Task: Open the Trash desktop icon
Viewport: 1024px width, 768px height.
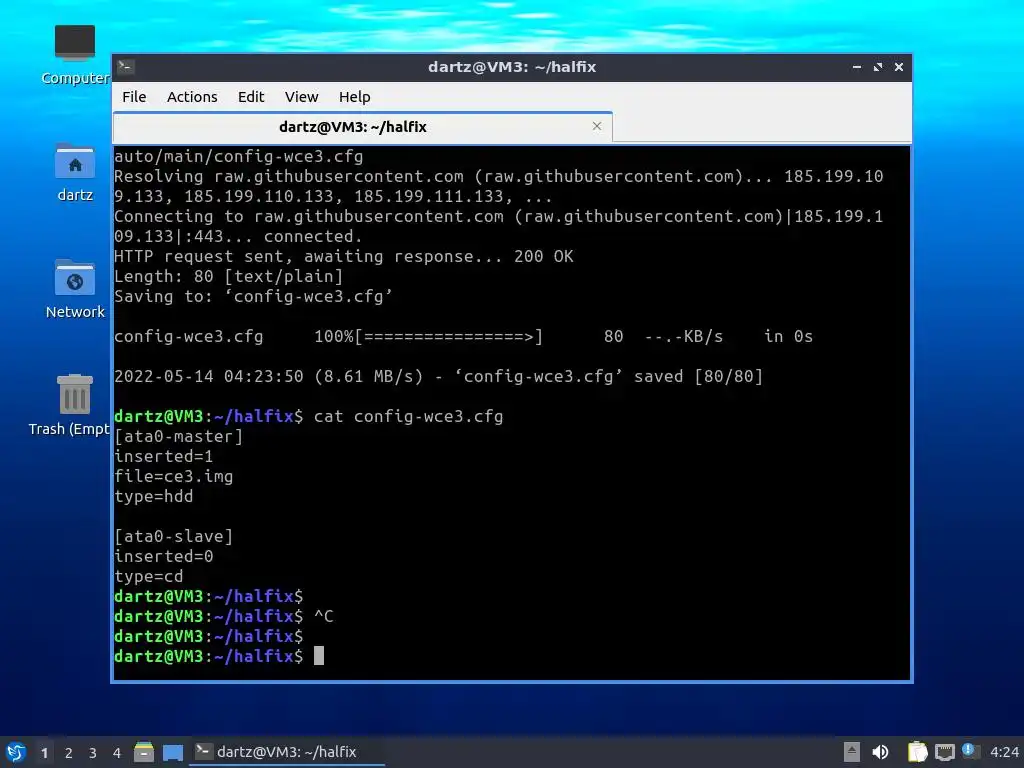Action: (x=69, y=405)
